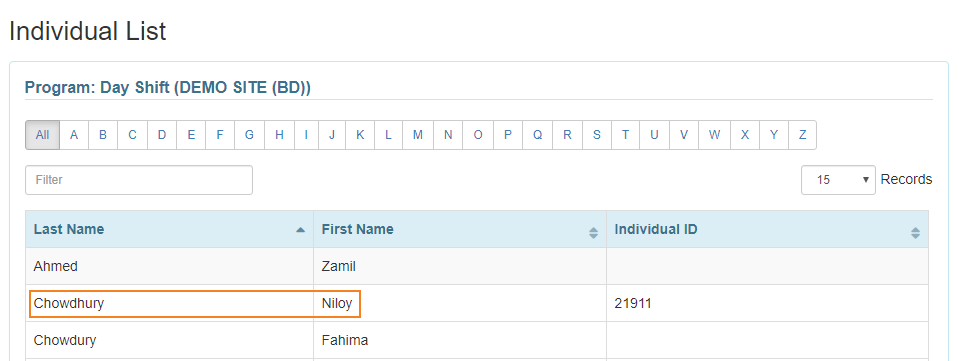Open Chowdury Fahima row
959x361 pixels.
point(477,340)
